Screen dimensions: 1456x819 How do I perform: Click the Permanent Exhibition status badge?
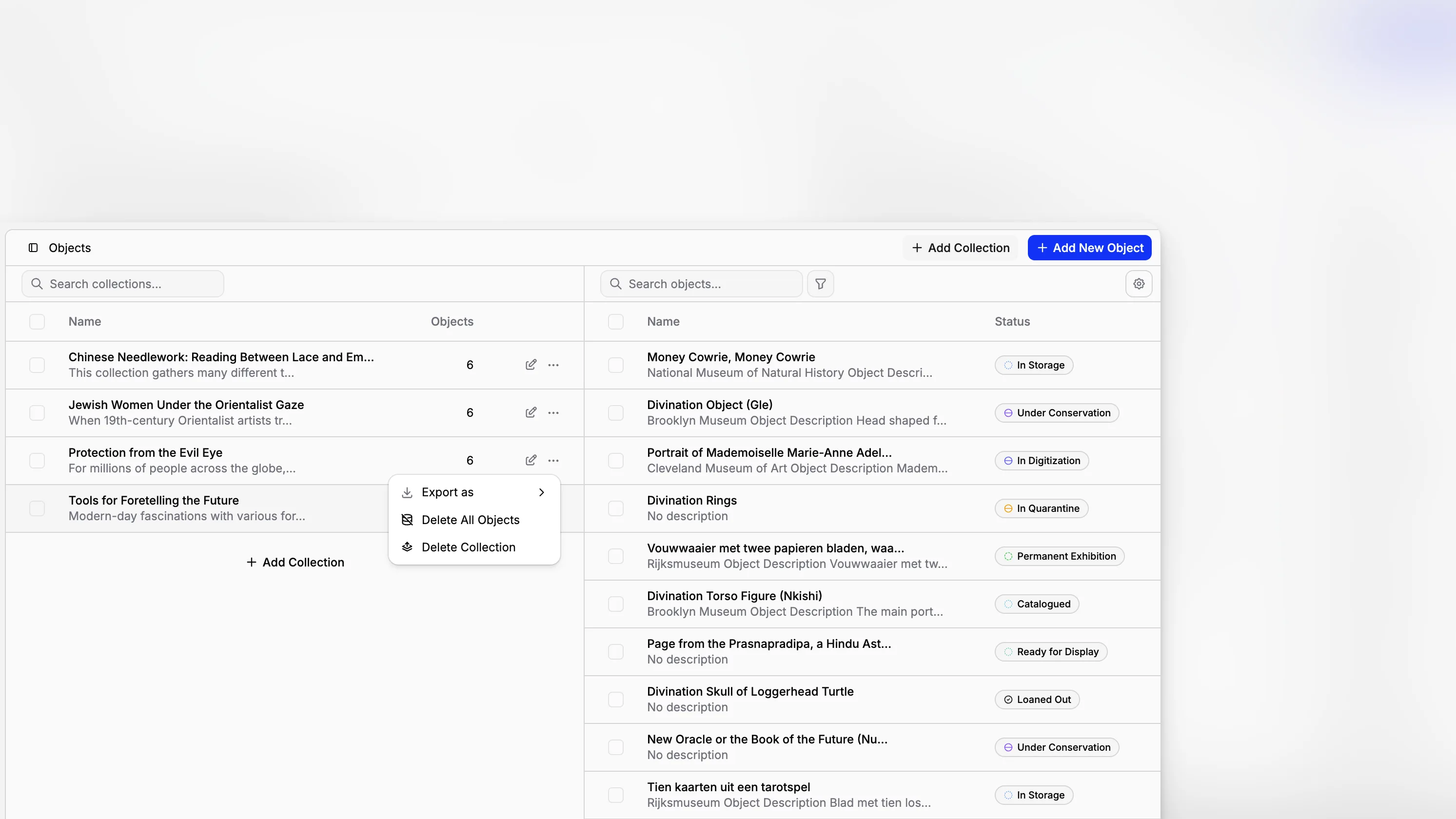pos(1059,556)
